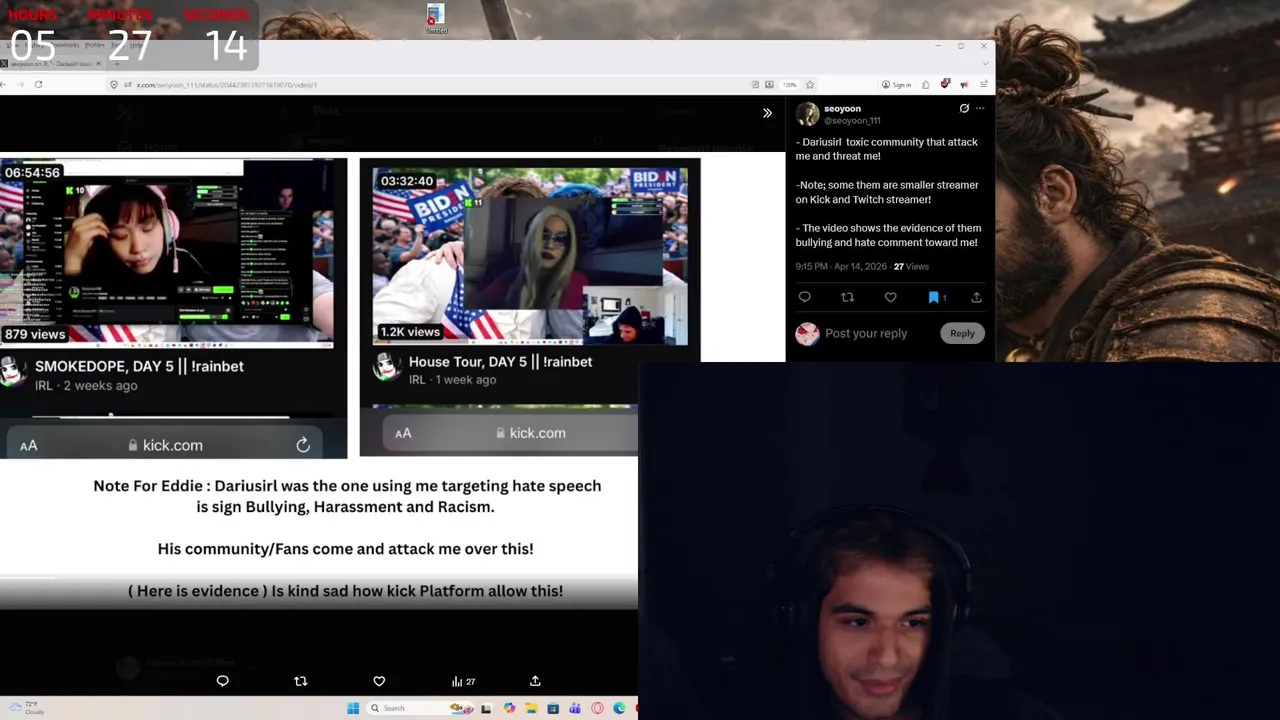
Task: Bookmark this page with the star icon
Action: point(810,85)
